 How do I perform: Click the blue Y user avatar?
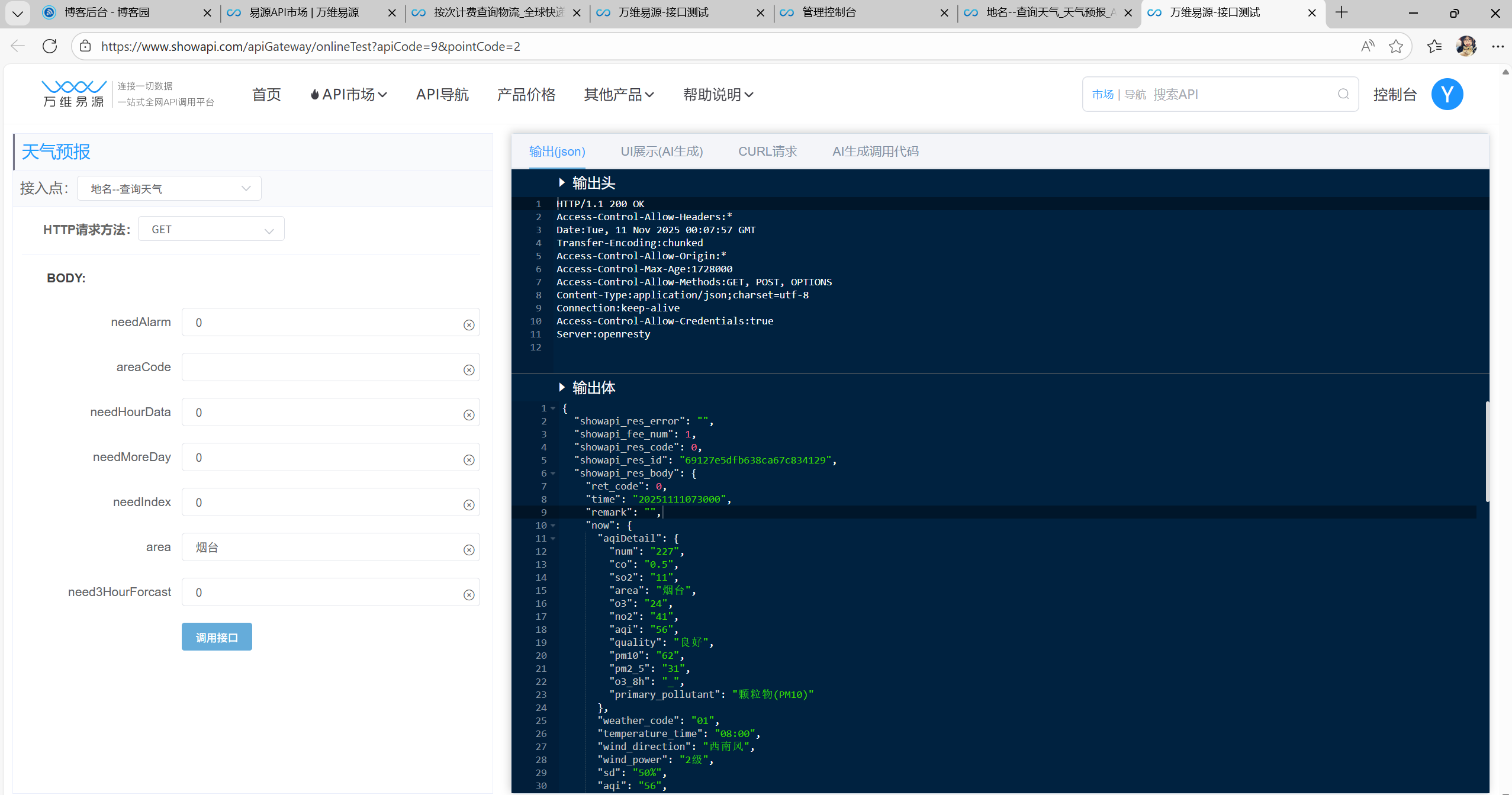[x=1447, y=94]
